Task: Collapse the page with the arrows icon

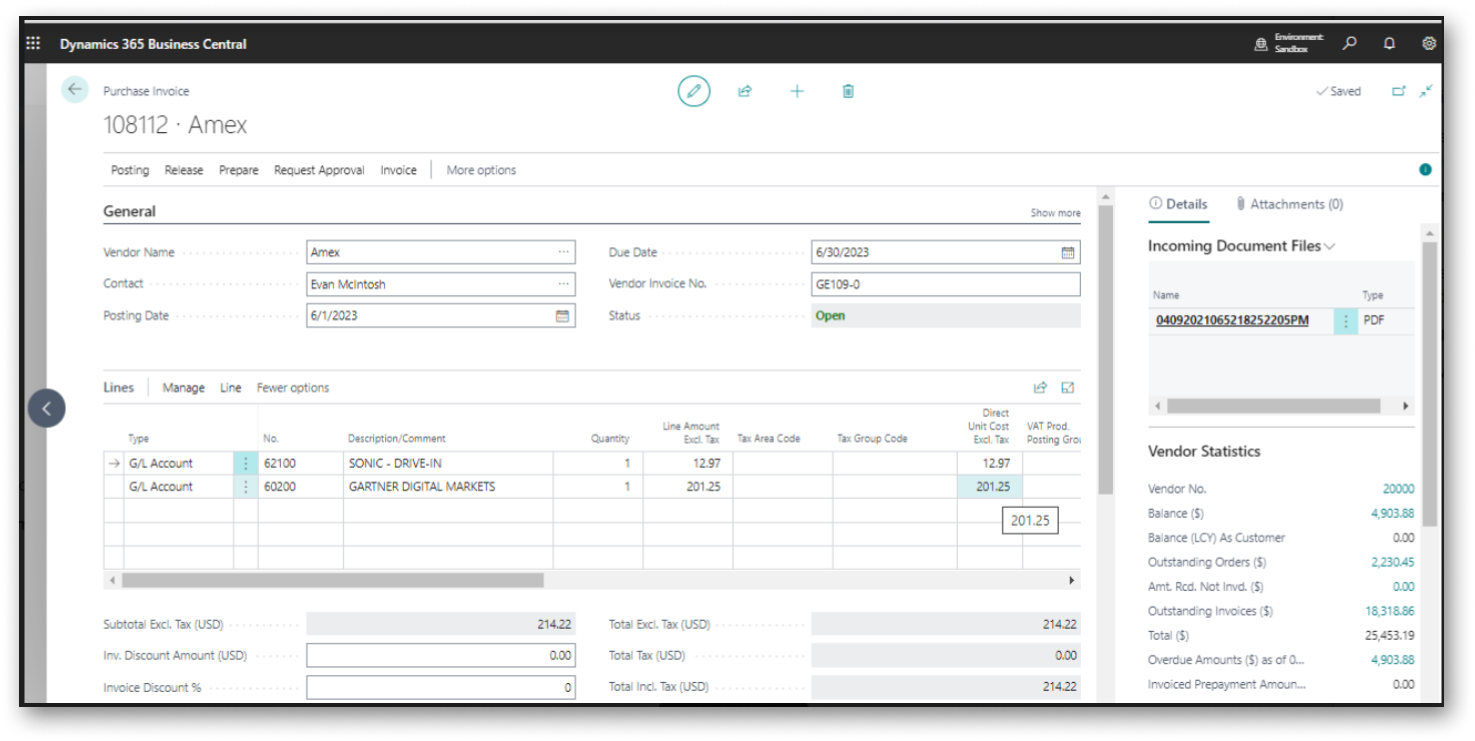Action: coord(1426,91)
